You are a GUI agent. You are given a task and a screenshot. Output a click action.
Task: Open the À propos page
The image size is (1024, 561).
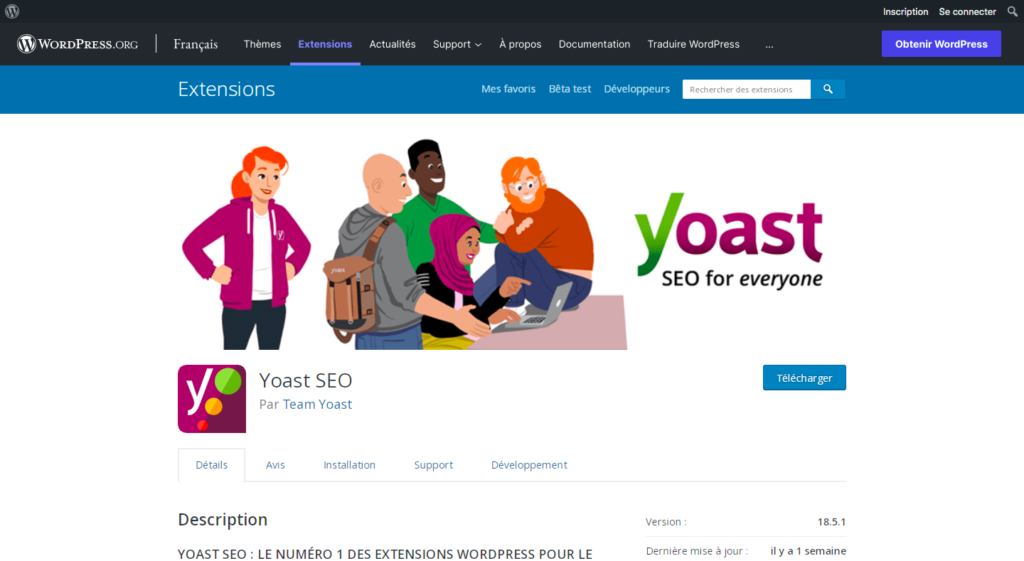[520, 44]
